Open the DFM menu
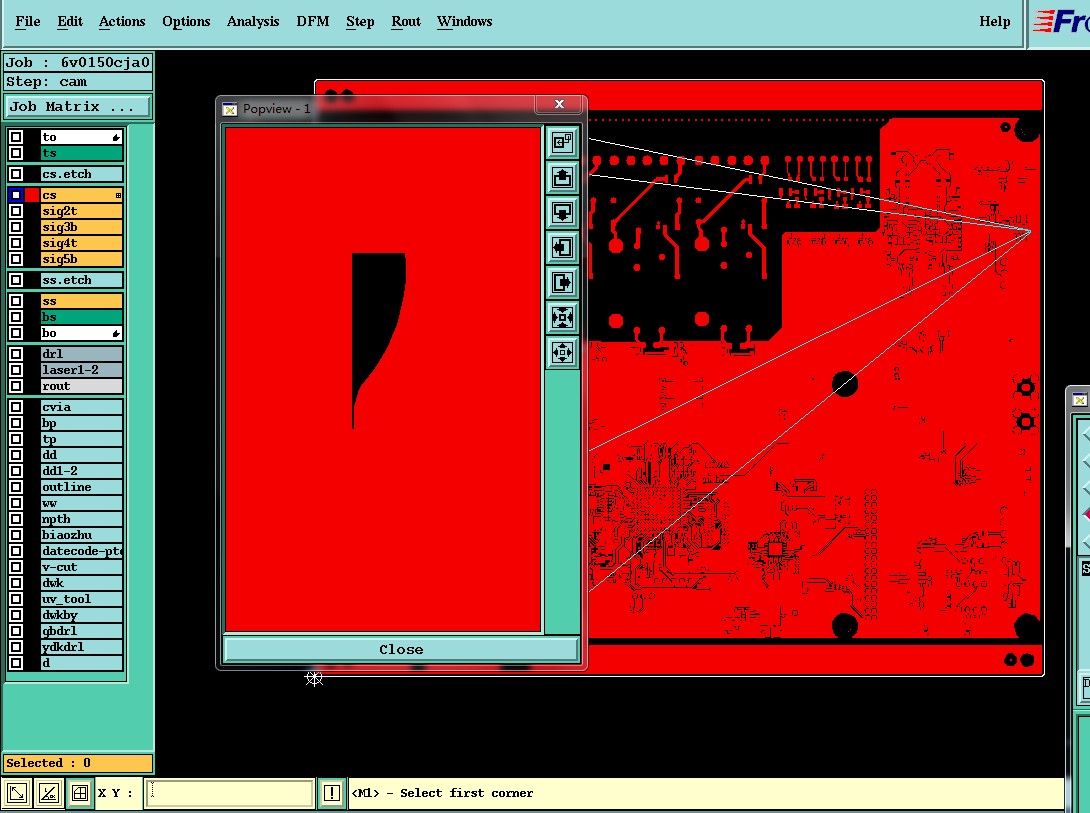Viewport: 1090px width, 813px height. click(x=313, y=22)
